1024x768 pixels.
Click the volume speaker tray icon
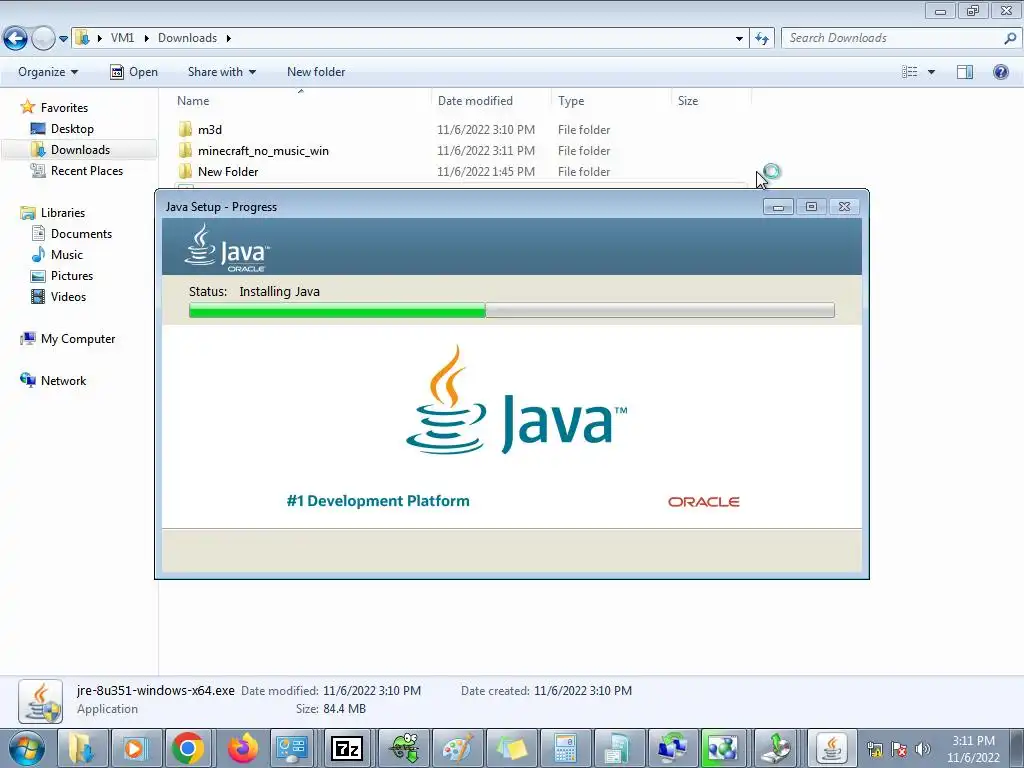tap(923, 750)
